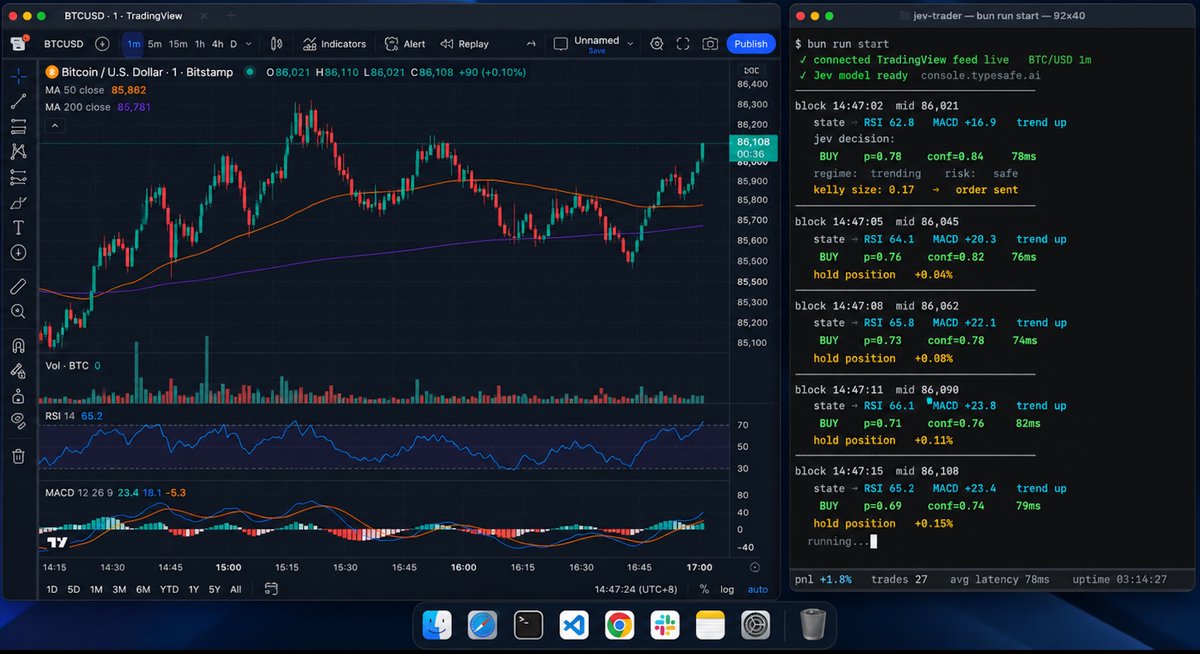
Task: Switch to the 4h timeframe
Action: click(x=217, y=44)
